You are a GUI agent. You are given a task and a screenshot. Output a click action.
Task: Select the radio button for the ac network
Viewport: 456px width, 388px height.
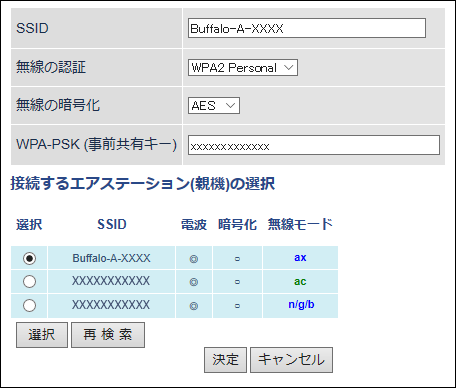point(29,282)
